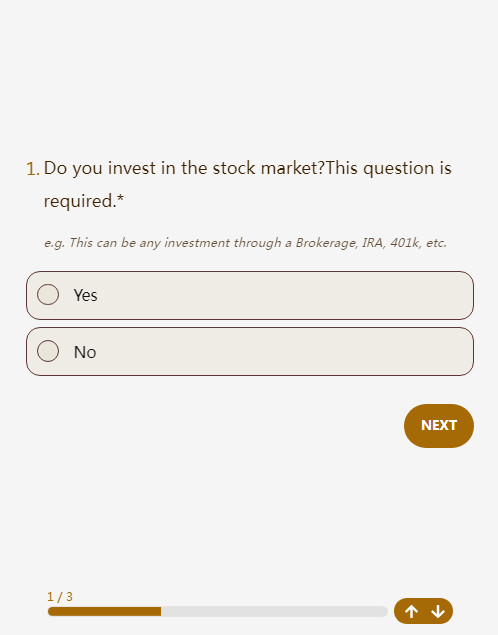The width and height of the screenshot is (498, 635).
Task: Click the NEXT button
Action: click(439, 426)
